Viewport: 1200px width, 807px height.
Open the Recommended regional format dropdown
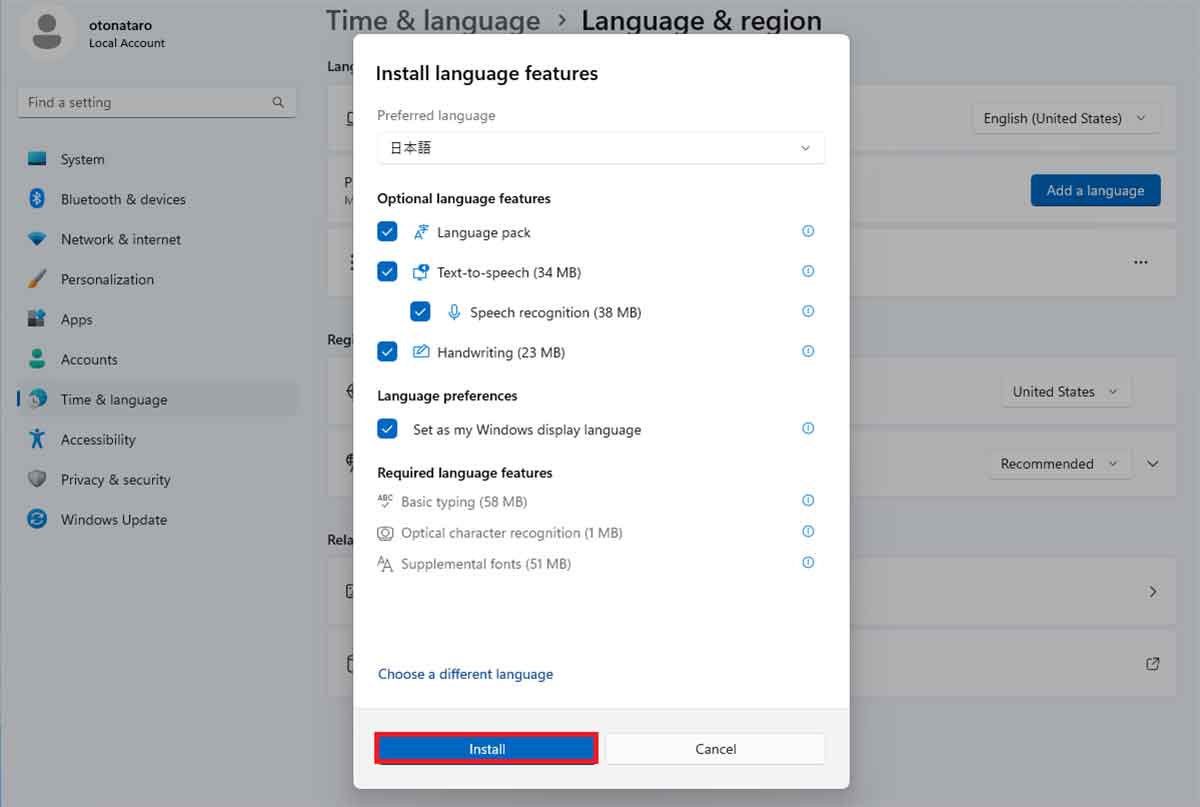coord(1060,464)
